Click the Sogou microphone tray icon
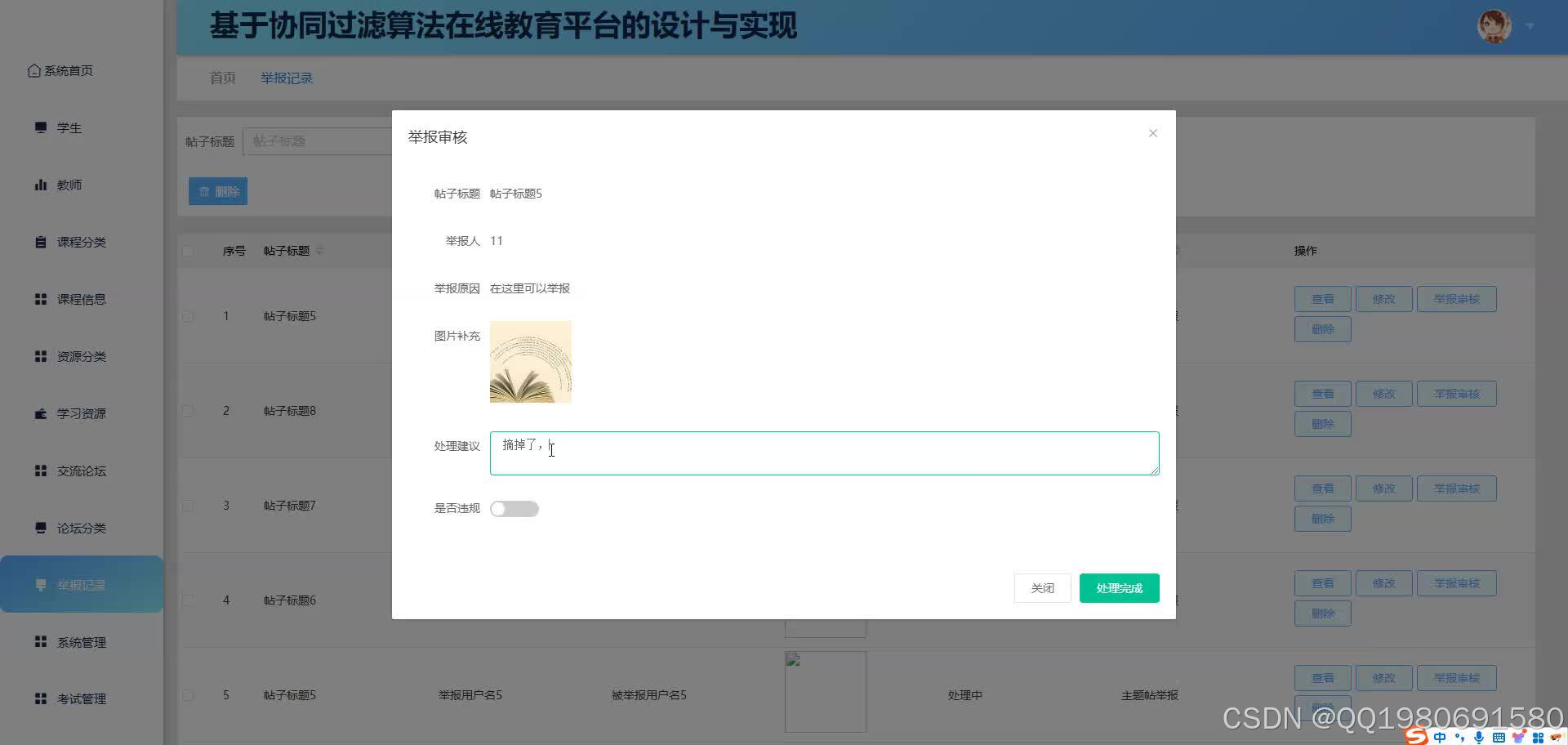This screenshot has width=1568, height=745. point(1477,738)
